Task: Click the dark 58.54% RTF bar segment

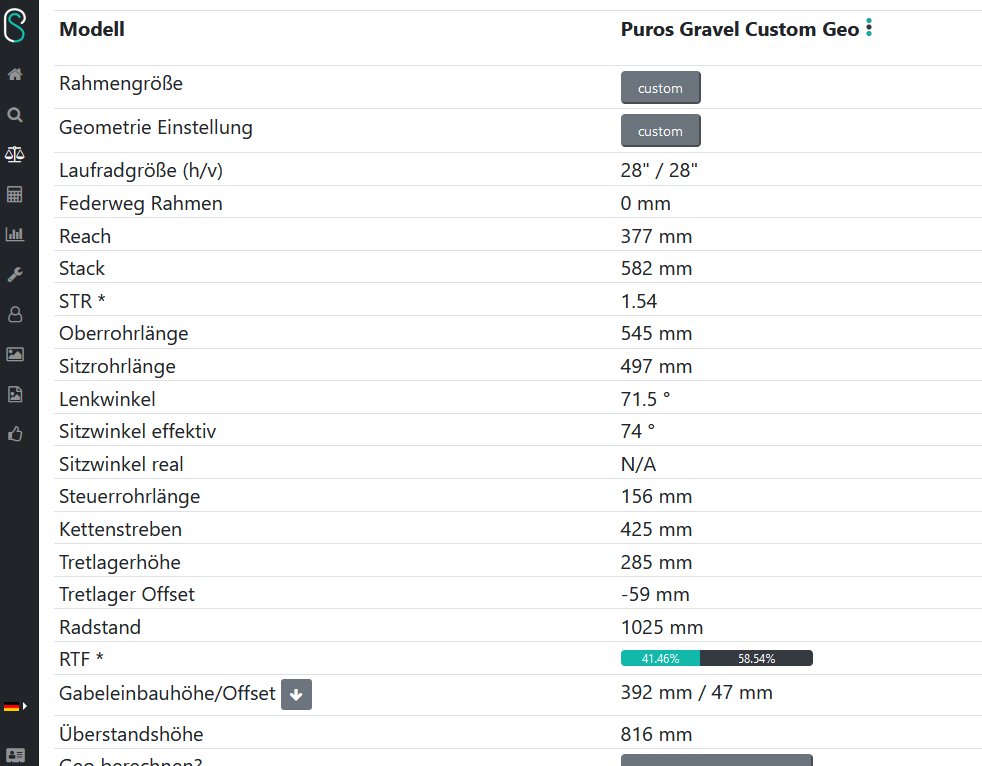Action: [756, 658]
